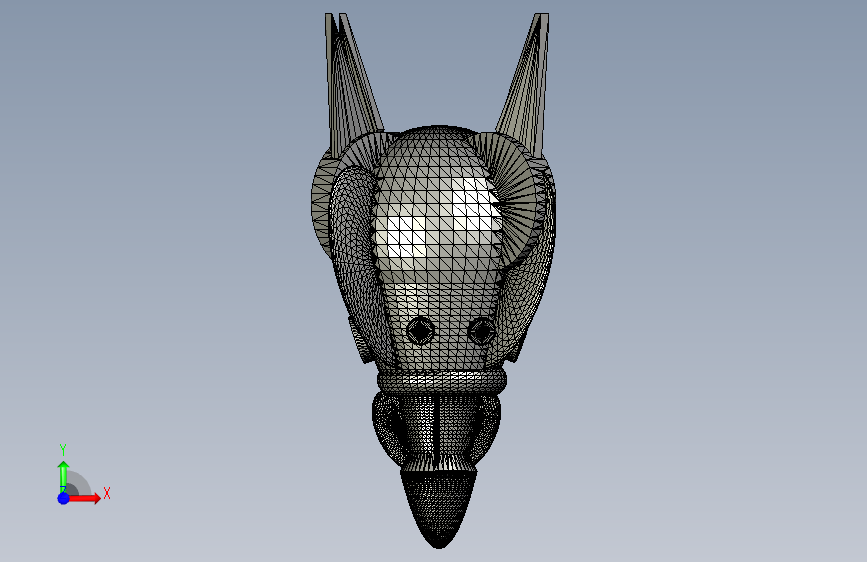The height and width of the screenshot is (562, 867).
Task: Click the 'Y' label of the triad
Action: 63,449
